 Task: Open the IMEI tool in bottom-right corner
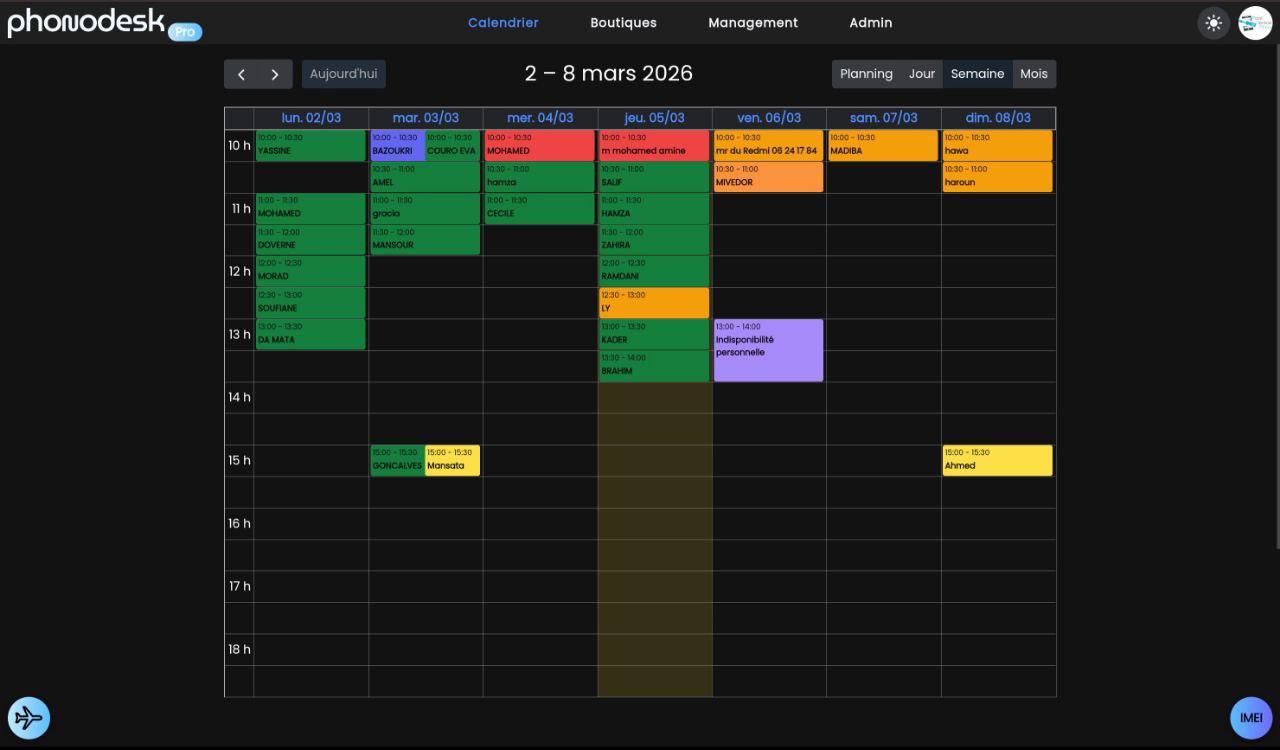tap(1251, 717)
